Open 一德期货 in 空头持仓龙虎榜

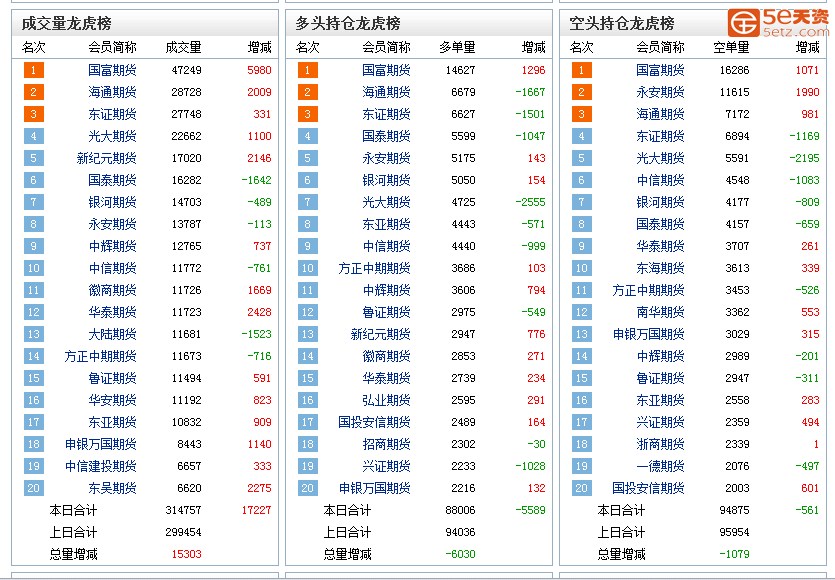point(660,466)
